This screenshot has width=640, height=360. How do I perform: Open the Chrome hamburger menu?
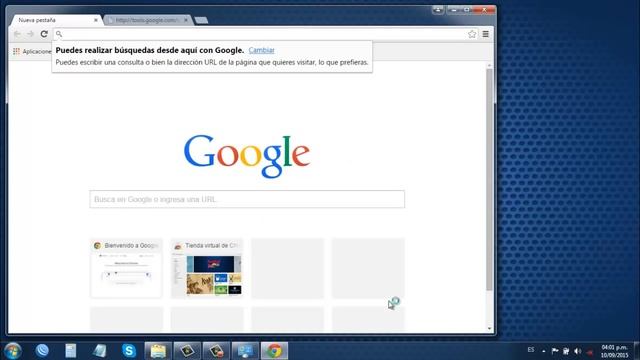click(x=485, y=34)
